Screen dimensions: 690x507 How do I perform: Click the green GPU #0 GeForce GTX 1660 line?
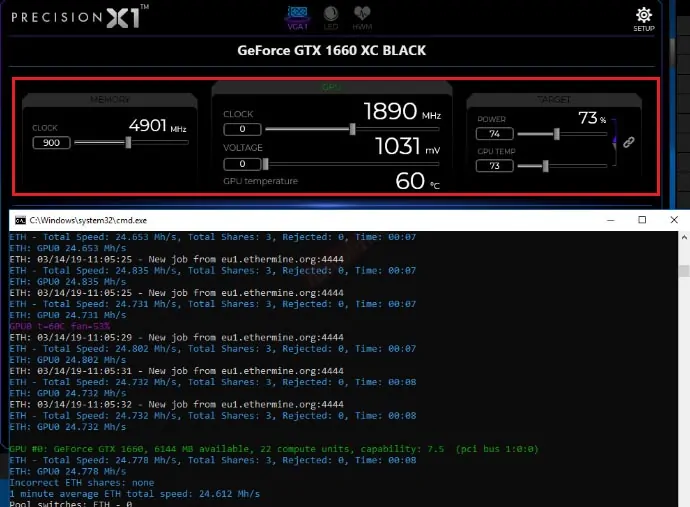click(274, 449)
